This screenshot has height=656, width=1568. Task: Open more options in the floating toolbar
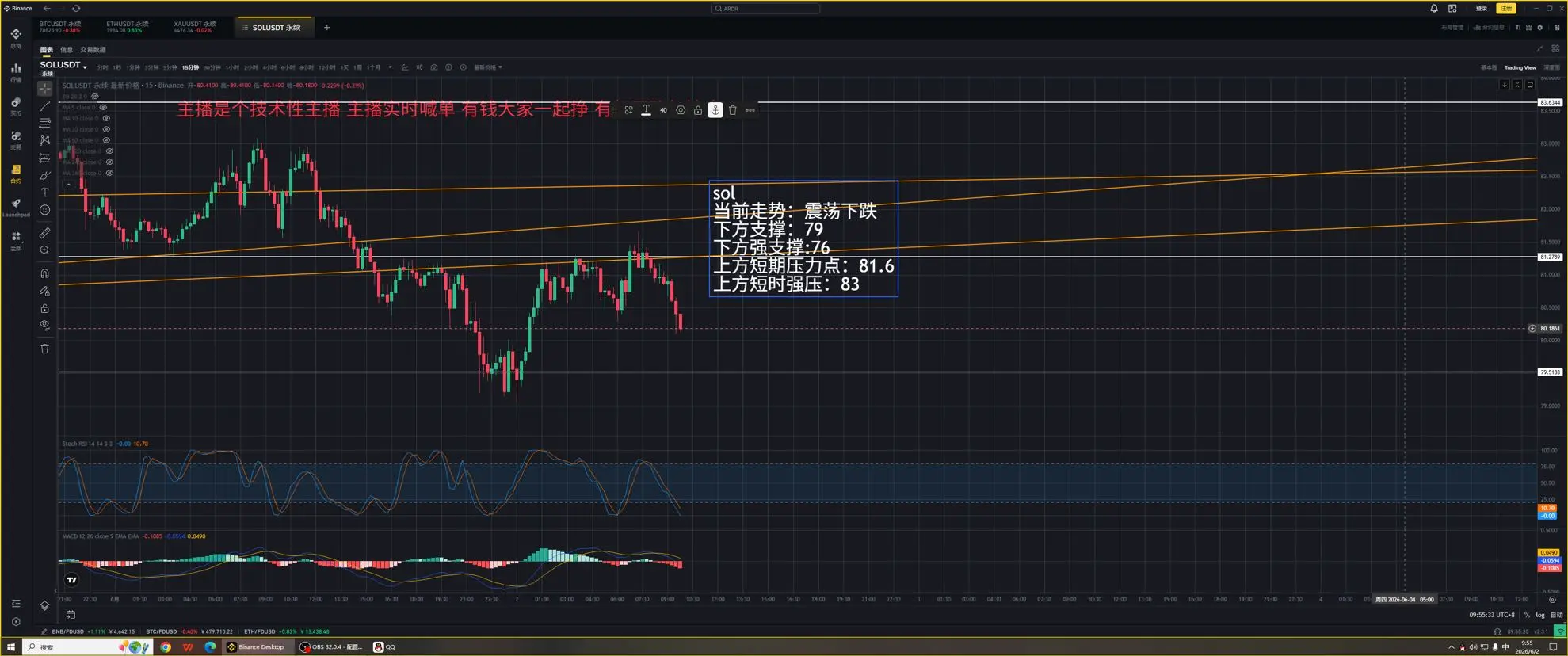750,110
